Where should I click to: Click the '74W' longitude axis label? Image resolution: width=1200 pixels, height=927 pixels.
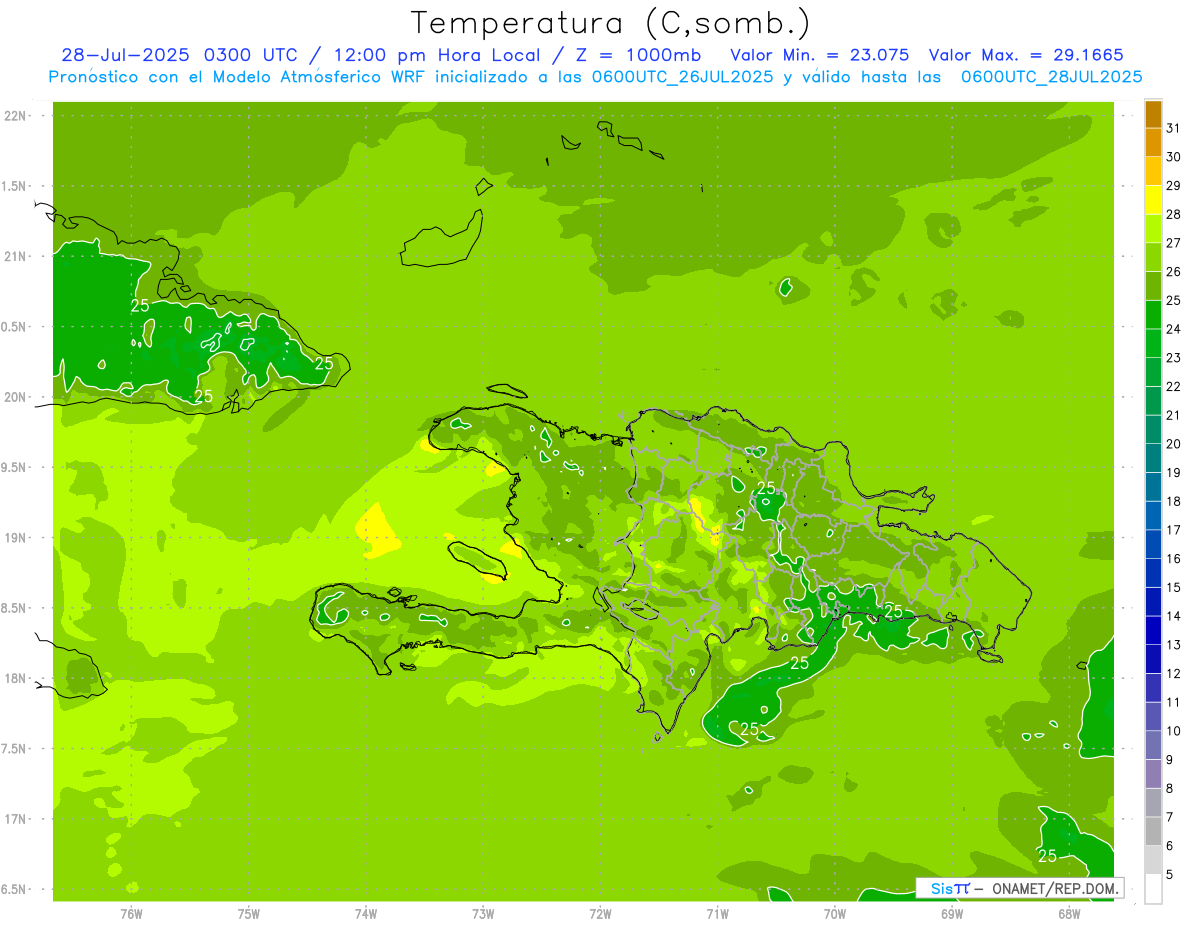[x=365, y=914]
